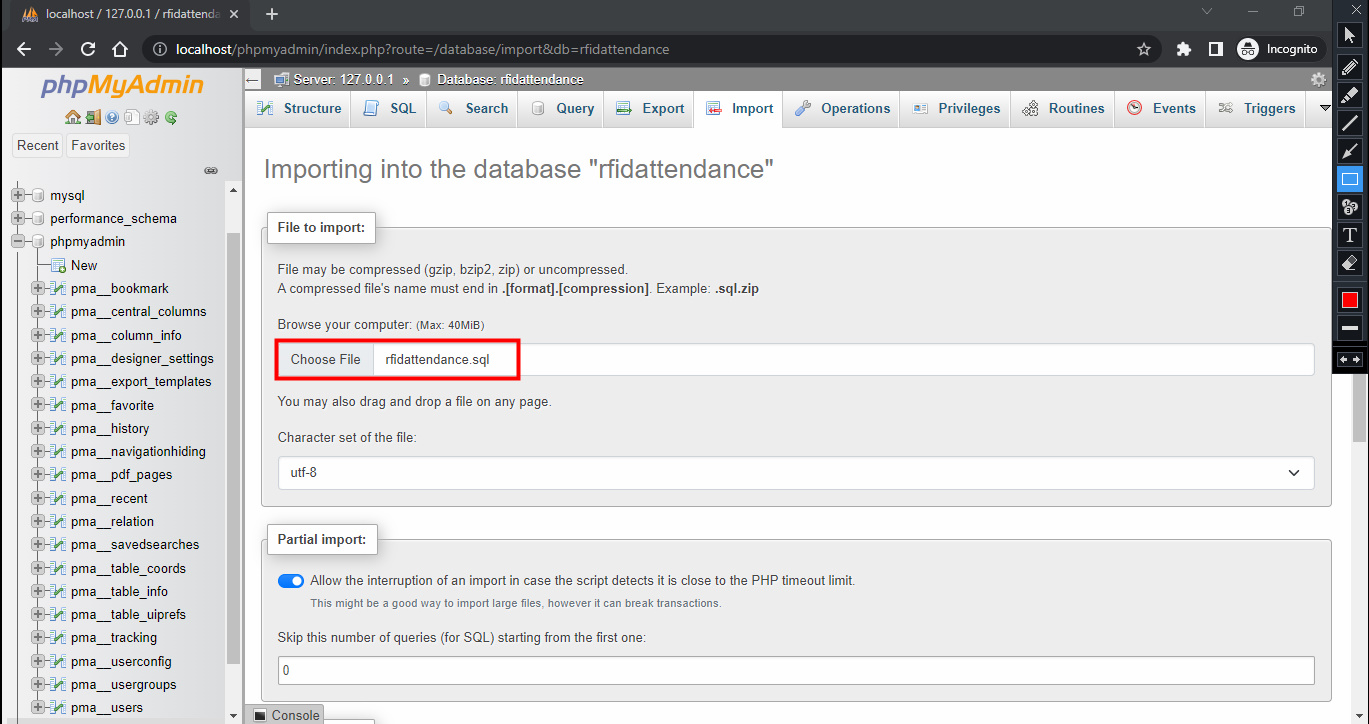Open the Operations tab
1369x724 pixels.
click(x=843, y=109)
